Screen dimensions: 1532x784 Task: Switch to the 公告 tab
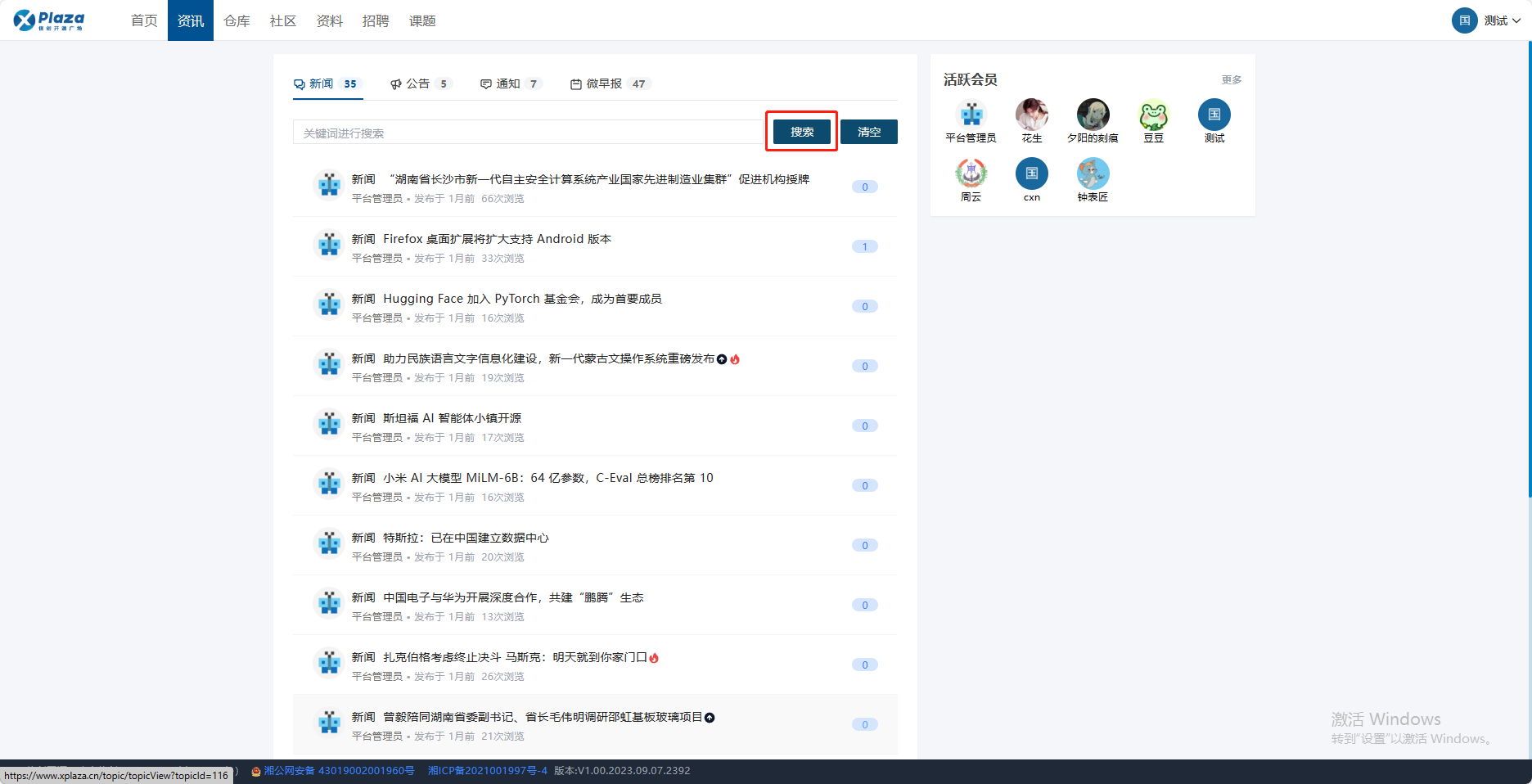(x=419, y=83)
